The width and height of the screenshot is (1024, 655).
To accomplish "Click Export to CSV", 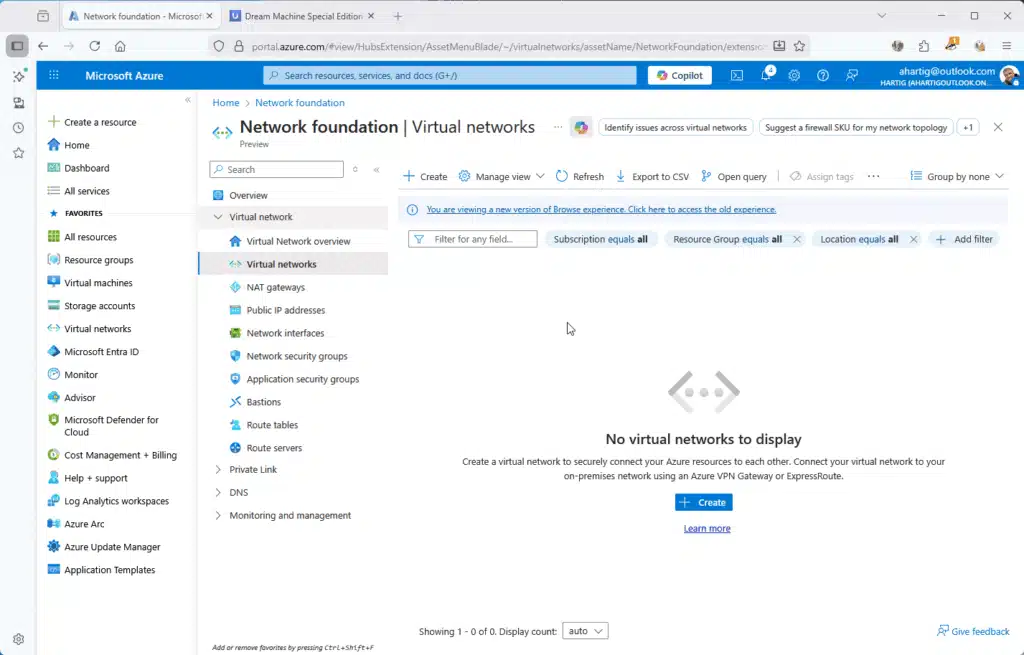I will 652,176.
